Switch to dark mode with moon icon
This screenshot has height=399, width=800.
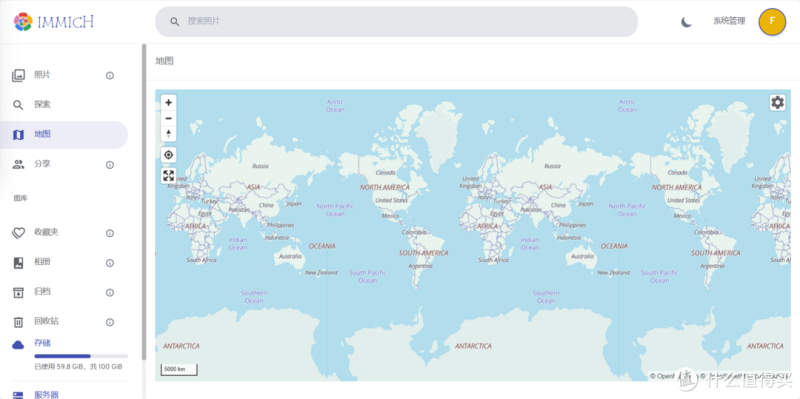(x=686, y=22)
